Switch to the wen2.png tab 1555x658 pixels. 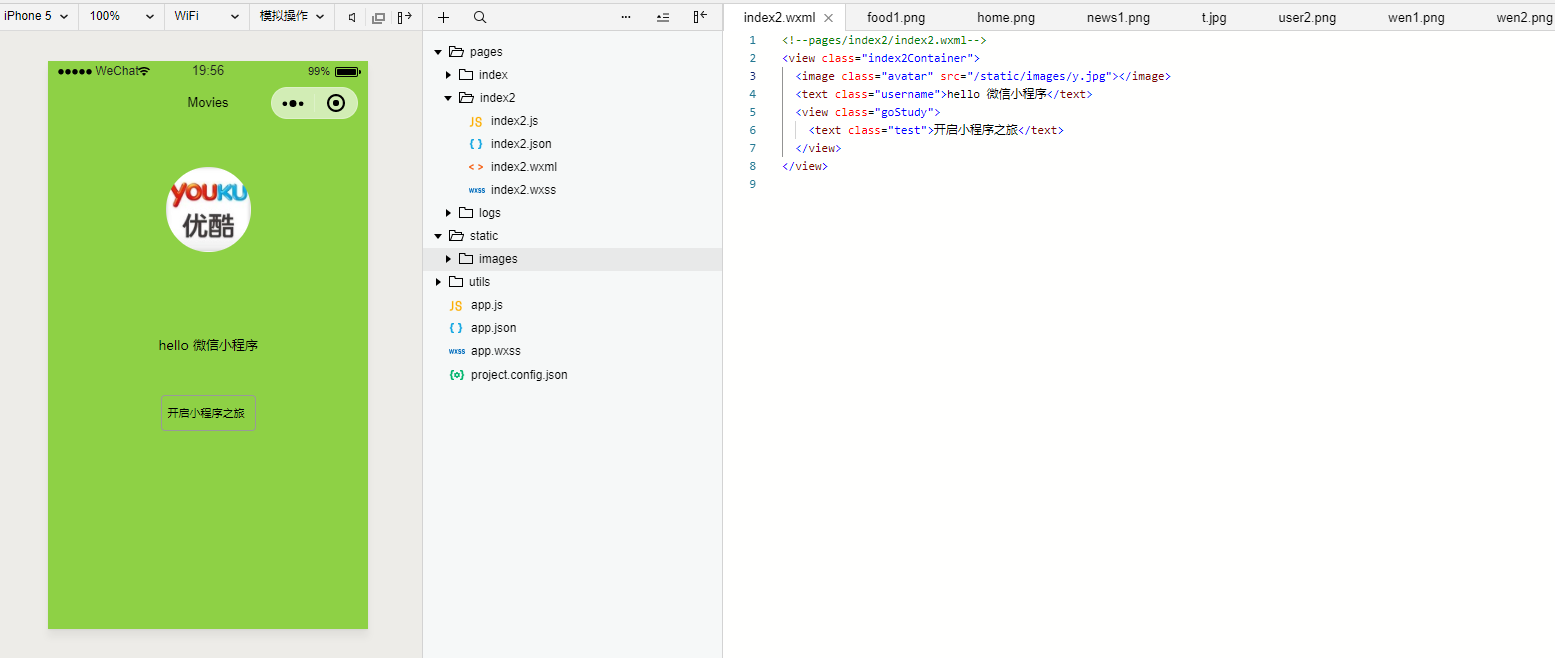1525,18
